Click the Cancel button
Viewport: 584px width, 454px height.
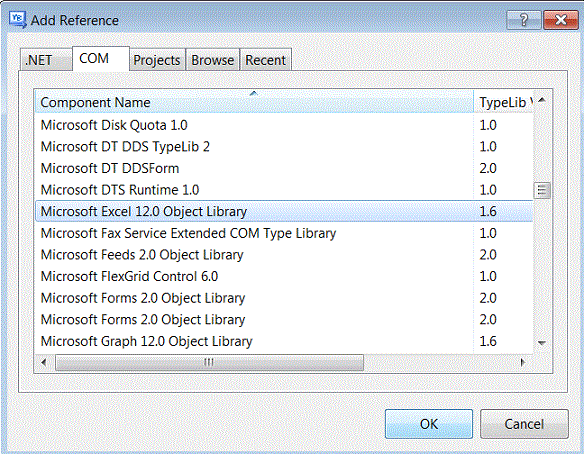tap(524, 424)
